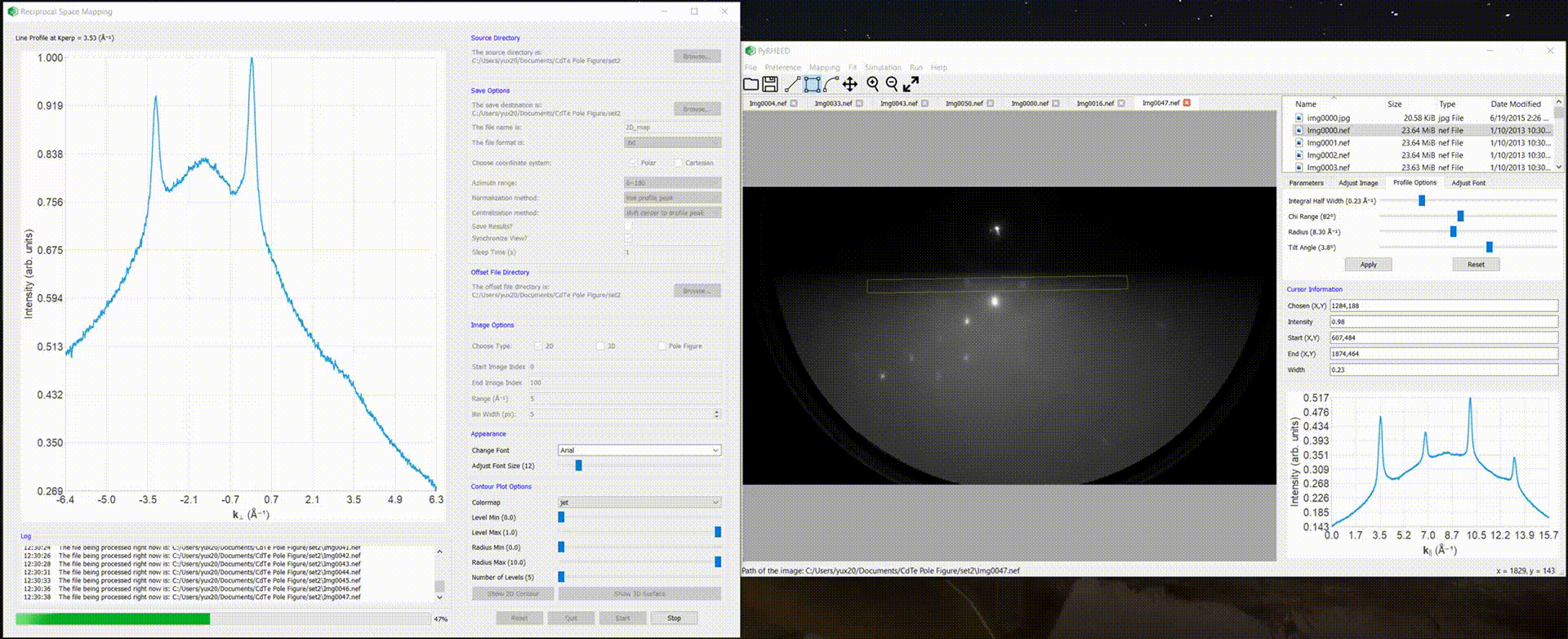Open the Normalization method dropdown
The image size is (1568, 639).
click(673, 198)
